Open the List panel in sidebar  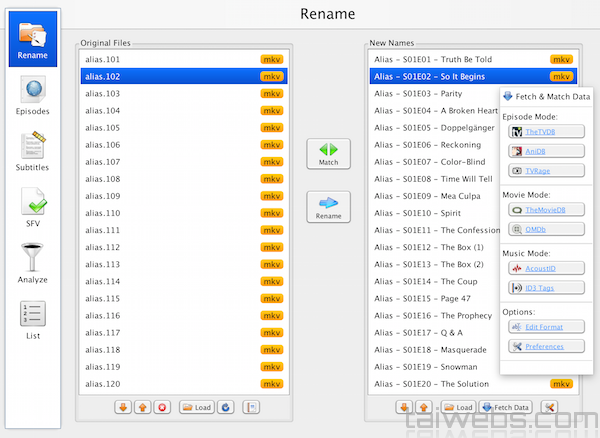click(32, 322)
